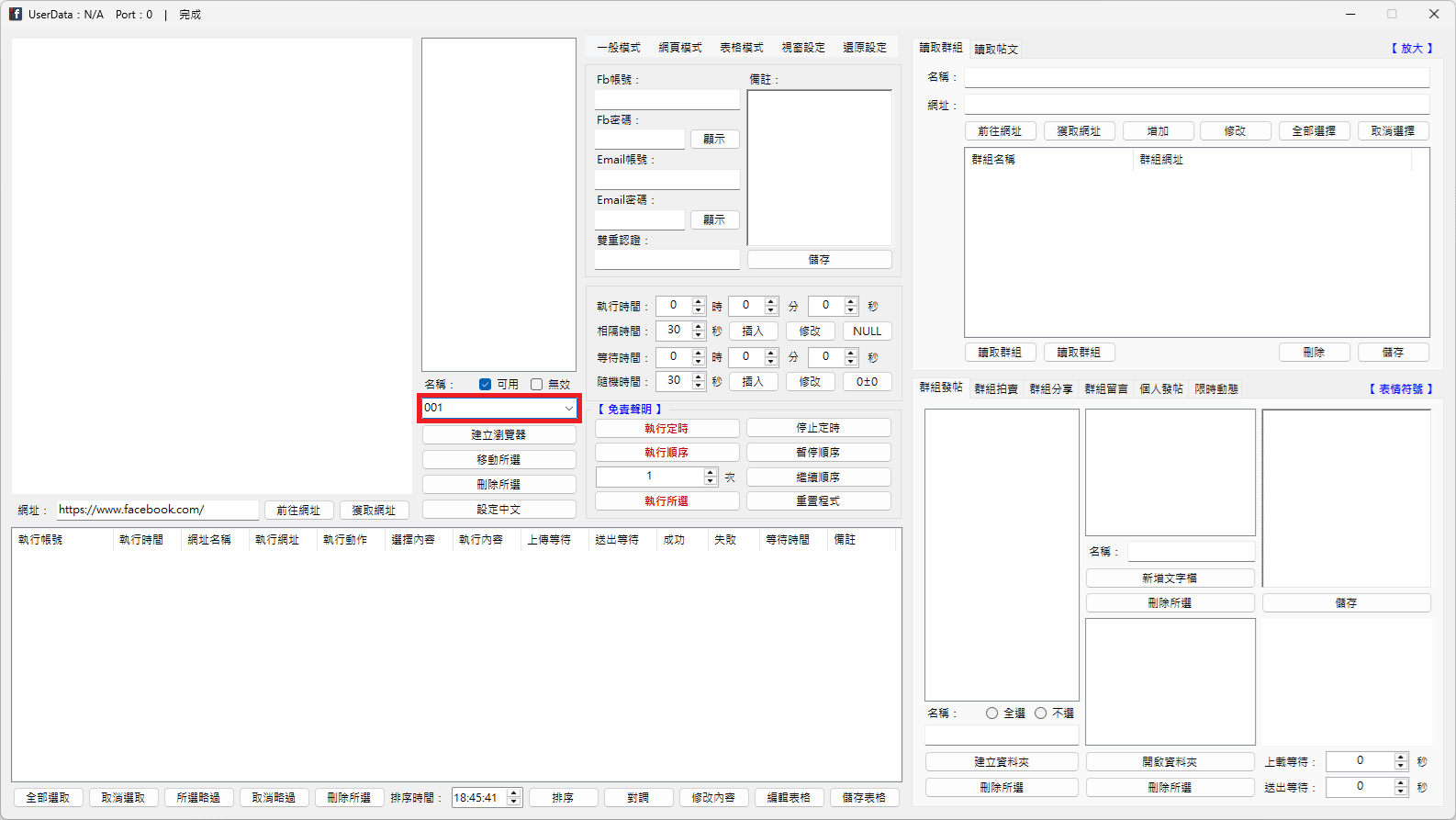Click the 重置程式 button
Viewport: 1456px width, 820px height.
click(818, 500)
